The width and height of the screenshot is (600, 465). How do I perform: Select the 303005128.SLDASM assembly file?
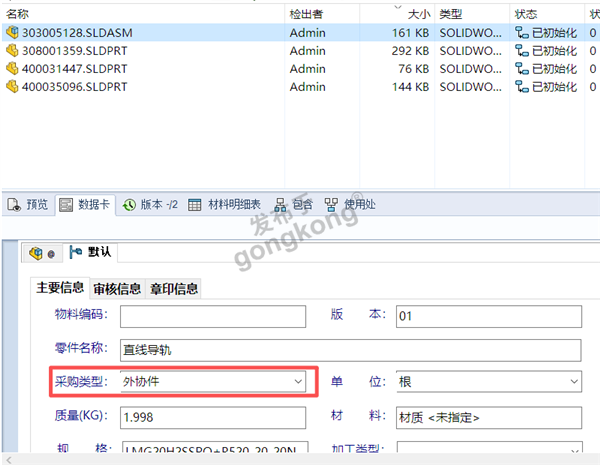[68, 32]
